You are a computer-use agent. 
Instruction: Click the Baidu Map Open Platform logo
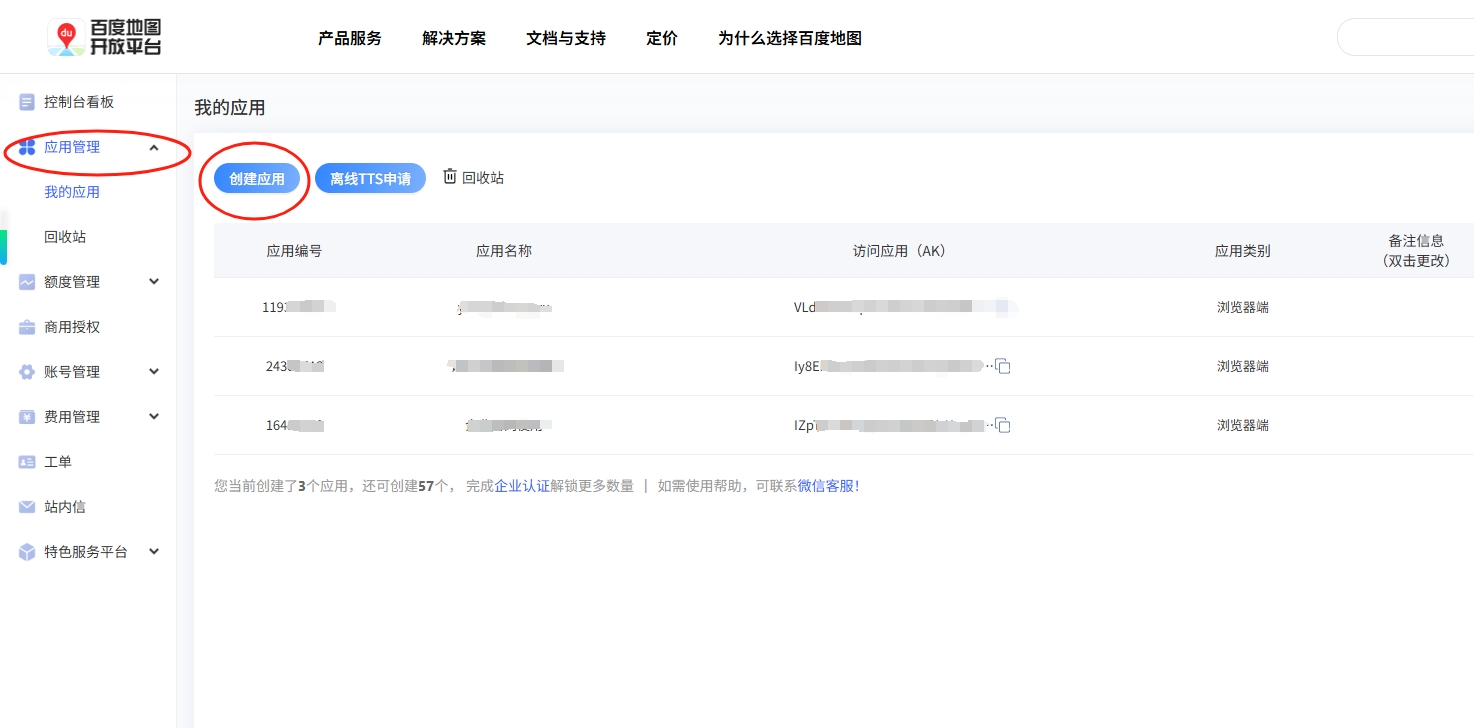click(104, 37)
